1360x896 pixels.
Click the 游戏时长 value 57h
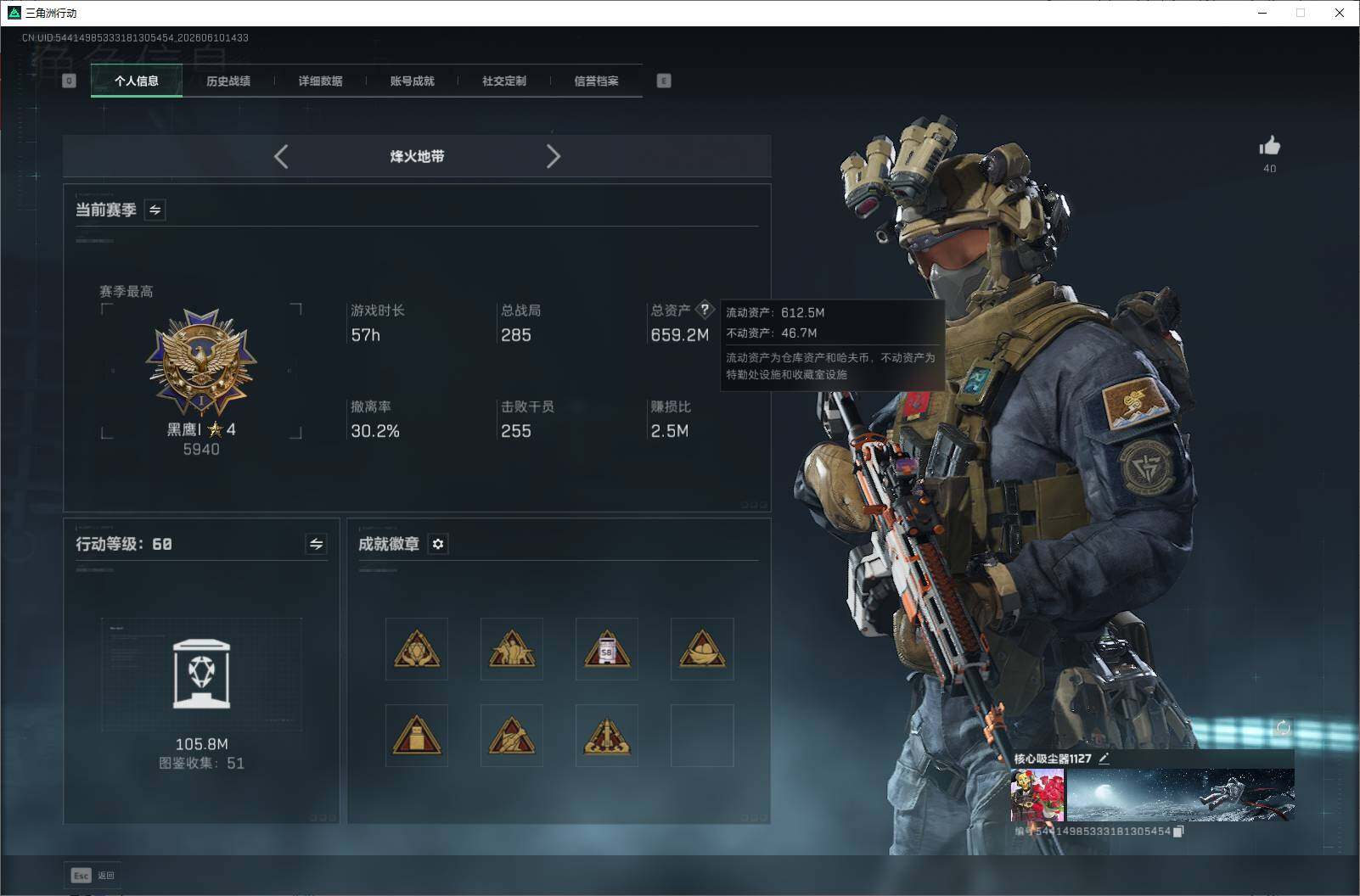tap(366, 335)
